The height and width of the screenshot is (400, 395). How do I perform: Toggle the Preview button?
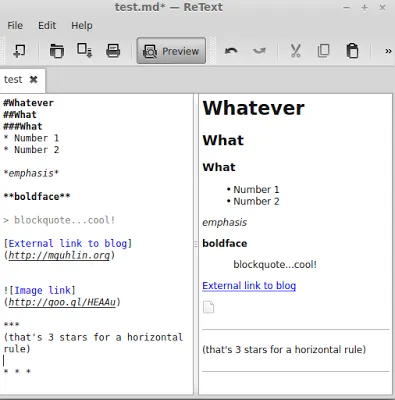point(171,51)
